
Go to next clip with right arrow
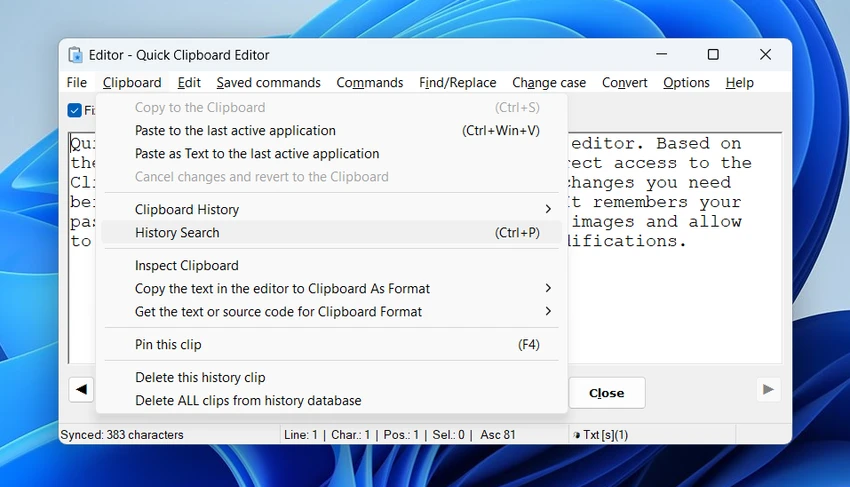768,389
